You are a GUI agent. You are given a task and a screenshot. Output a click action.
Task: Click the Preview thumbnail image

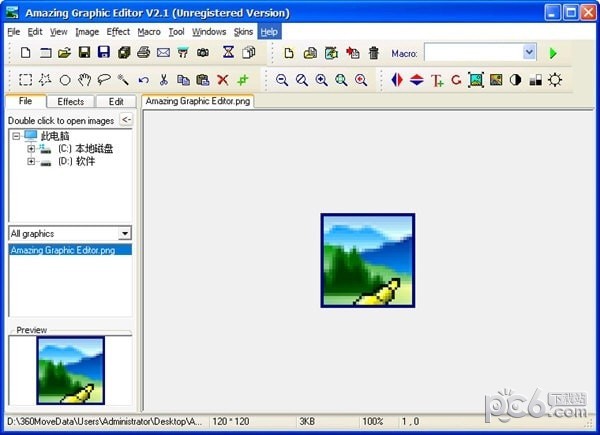click(x=70, y=370)
